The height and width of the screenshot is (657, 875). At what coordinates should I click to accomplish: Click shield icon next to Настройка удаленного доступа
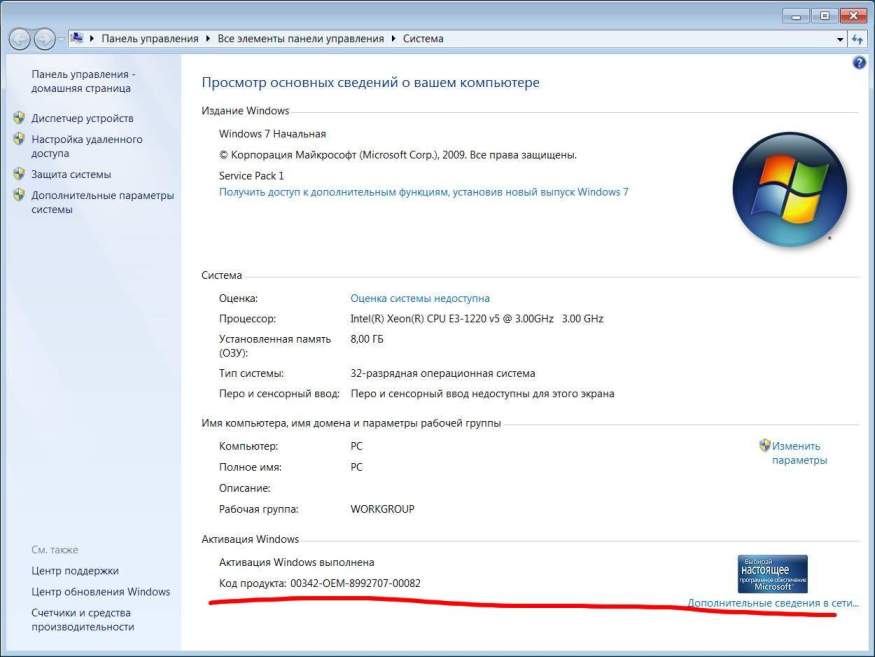19,138
